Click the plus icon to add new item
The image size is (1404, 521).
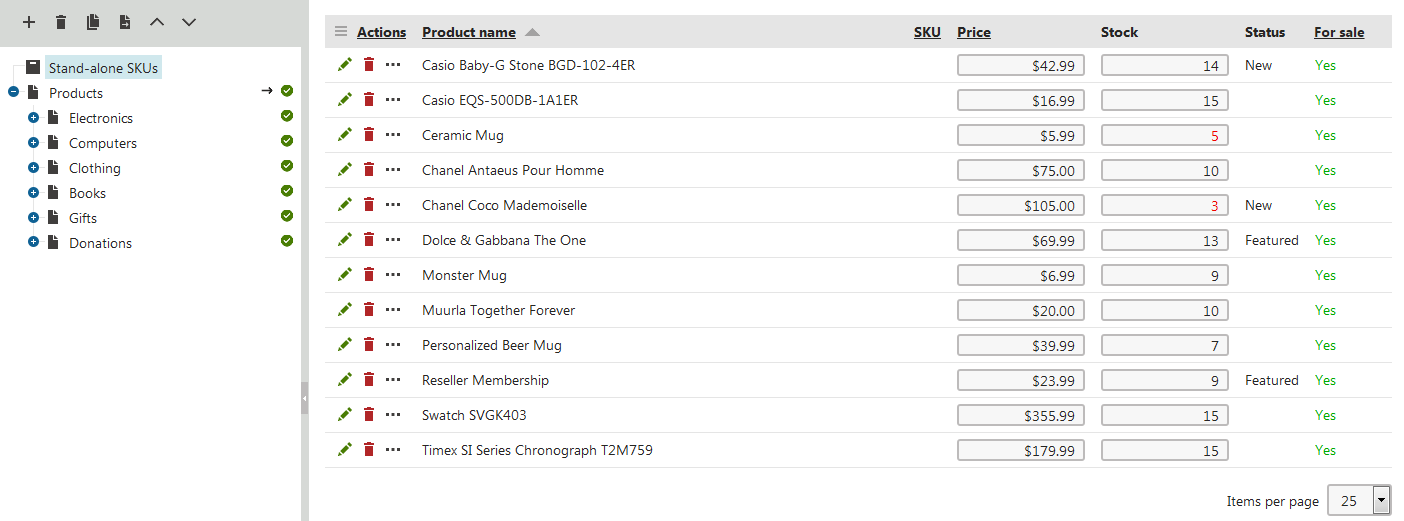pyautogui.click(x=29, y=22)
